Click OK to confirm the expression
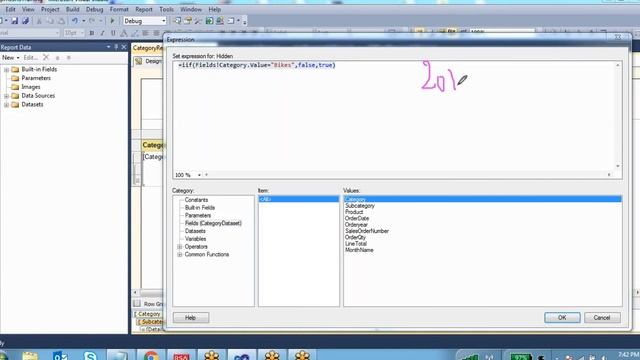 [562, 318]
